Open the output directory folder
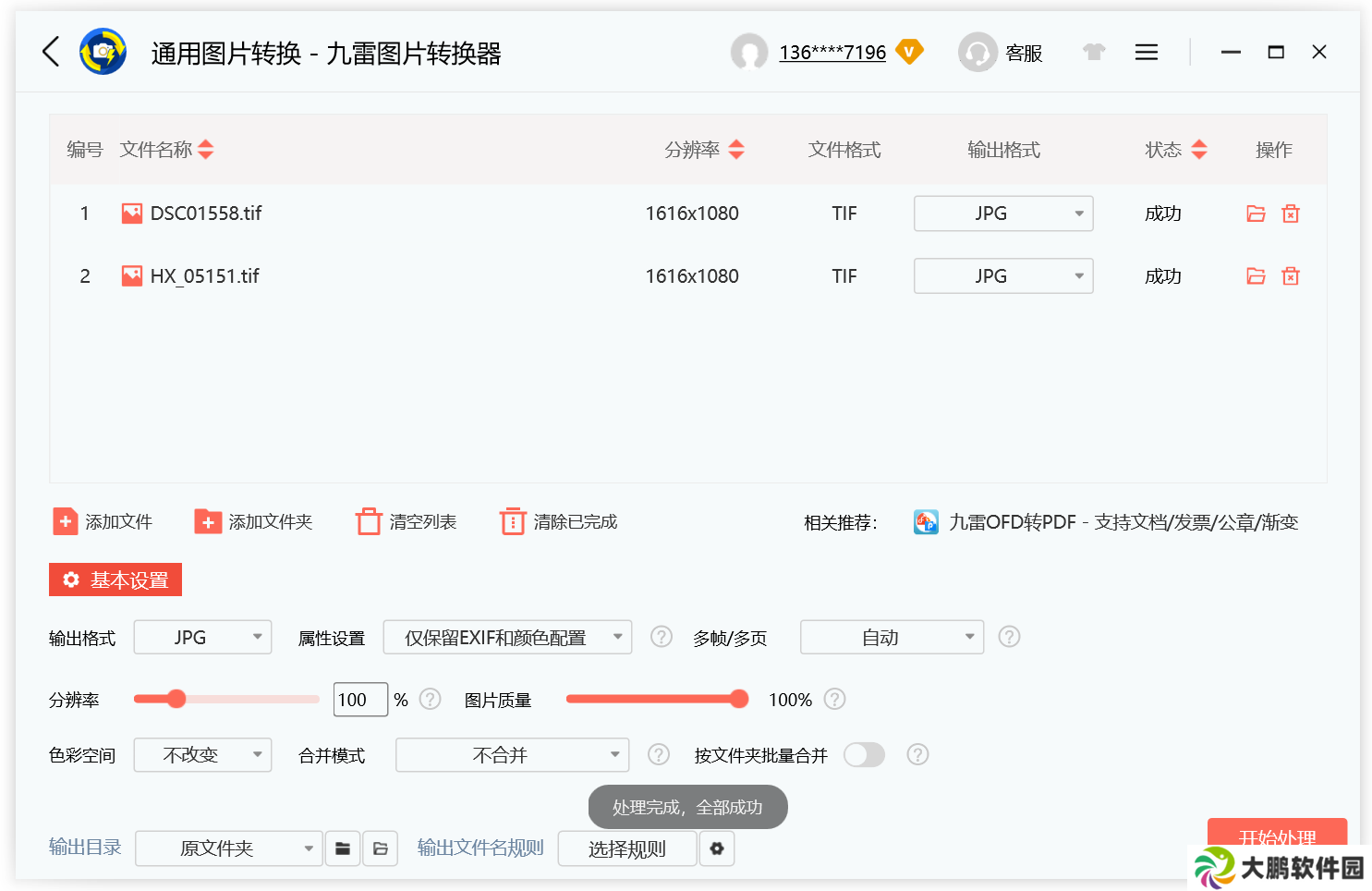Screen dimensions: 1372x891 click(x=381, y=848)
